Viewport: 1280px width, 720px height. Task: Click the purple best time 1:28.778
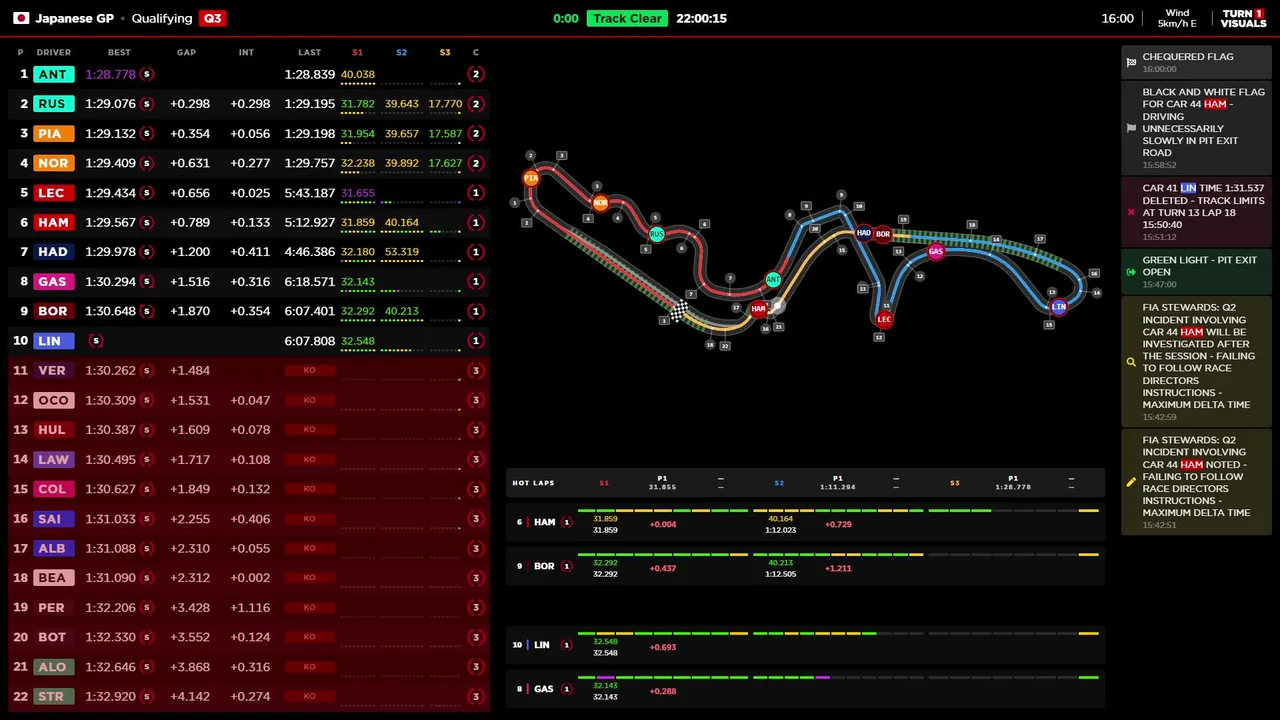tap(110, 74)
